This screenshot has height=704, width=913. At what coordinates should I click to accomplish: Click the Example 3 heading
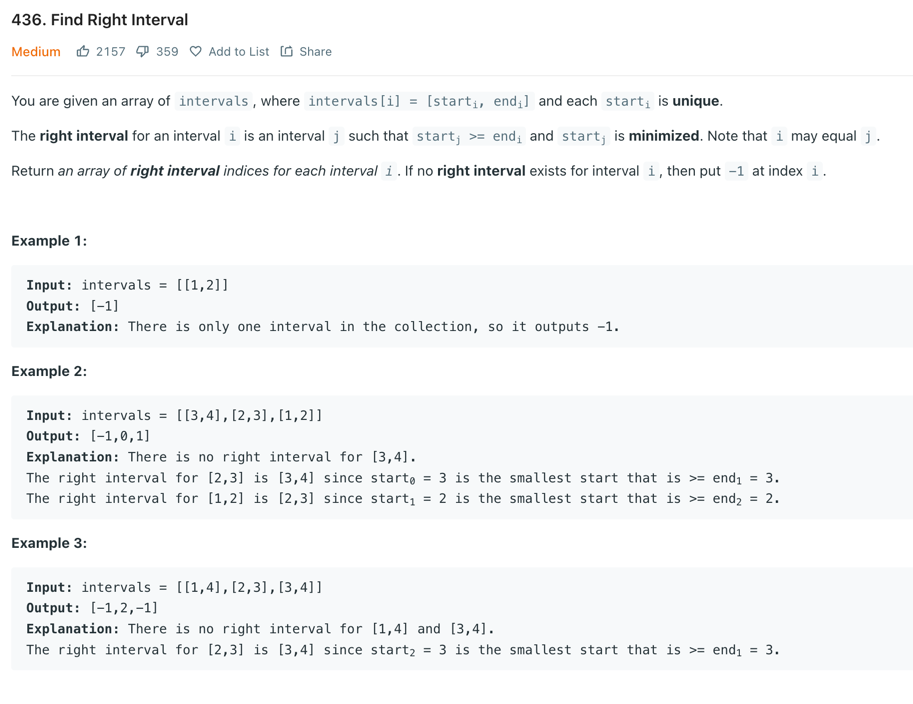tap(49, 543)
